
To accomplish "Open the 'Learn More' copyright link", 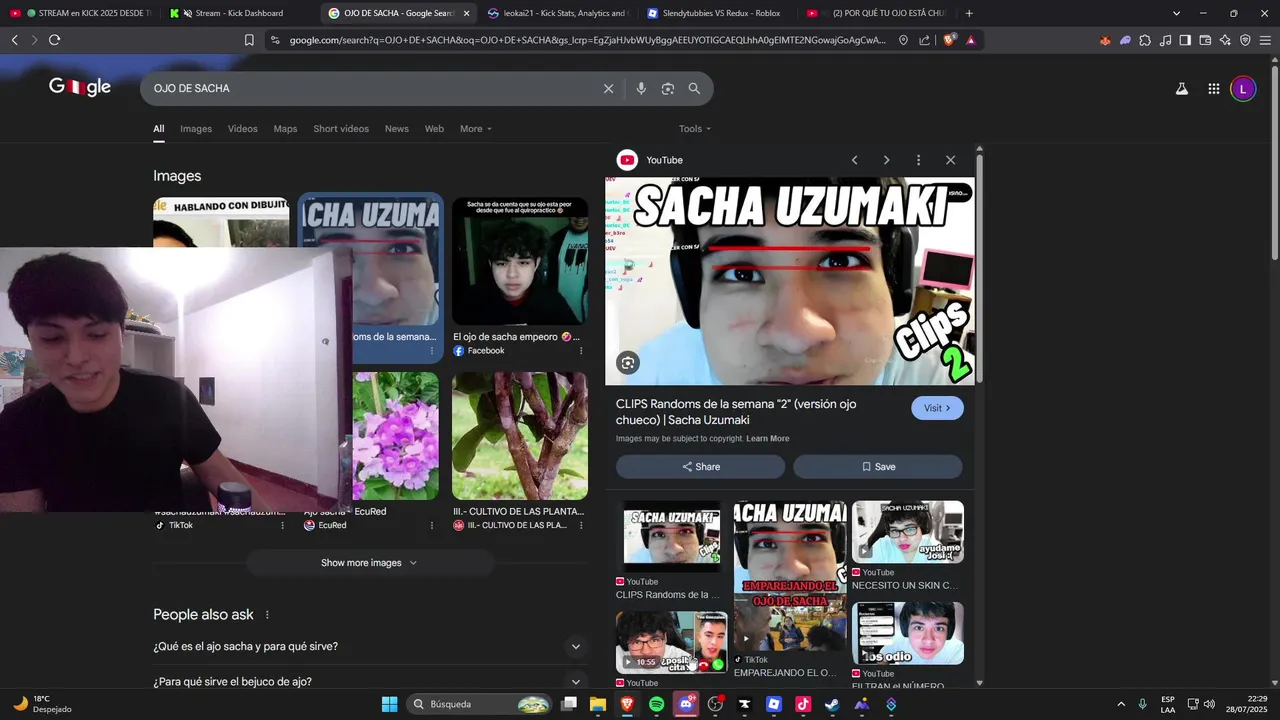I will [767, 439].
